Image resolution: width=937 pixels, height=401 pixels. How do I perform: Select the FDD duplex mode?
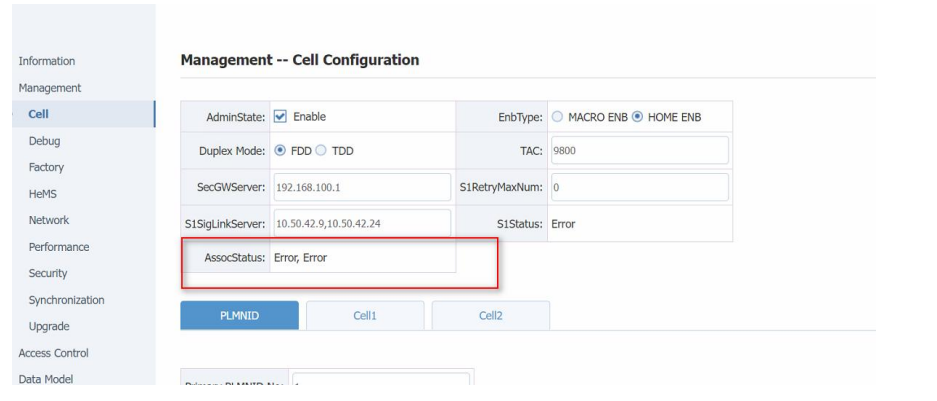coord(281,151)
